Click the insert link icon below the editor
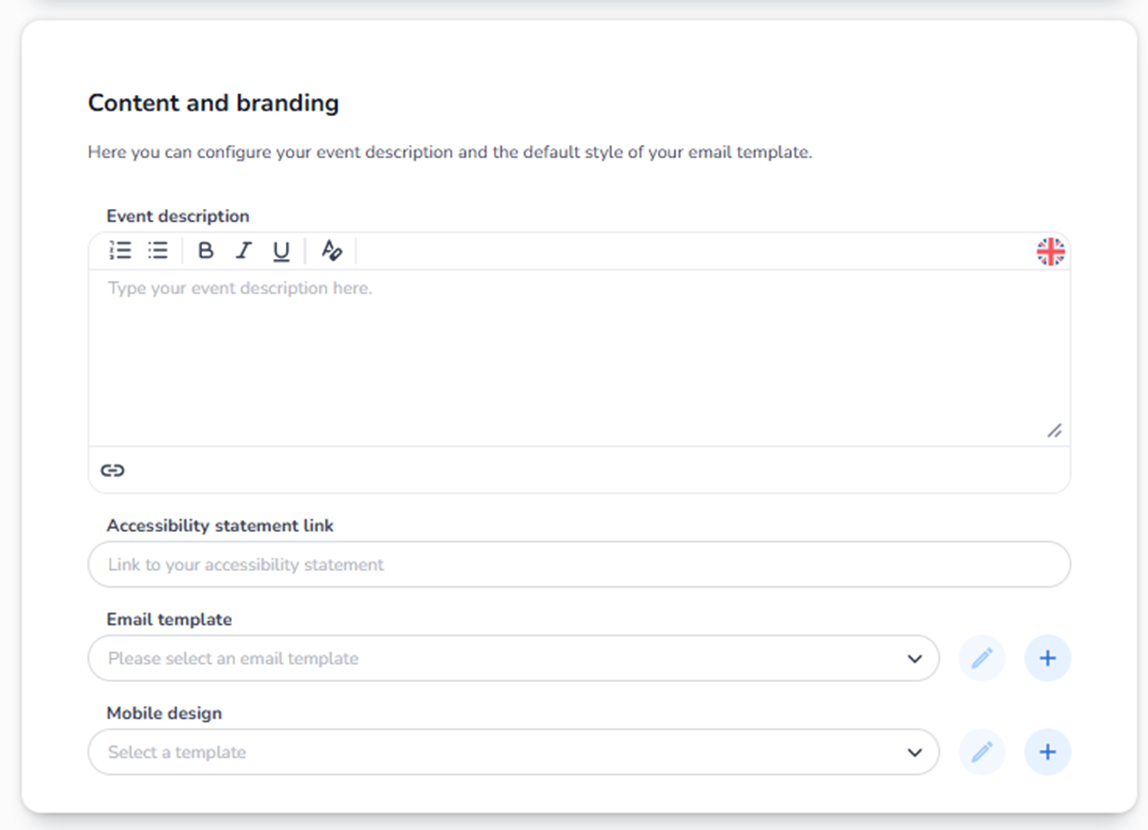1148x830 pixels. 112,470
